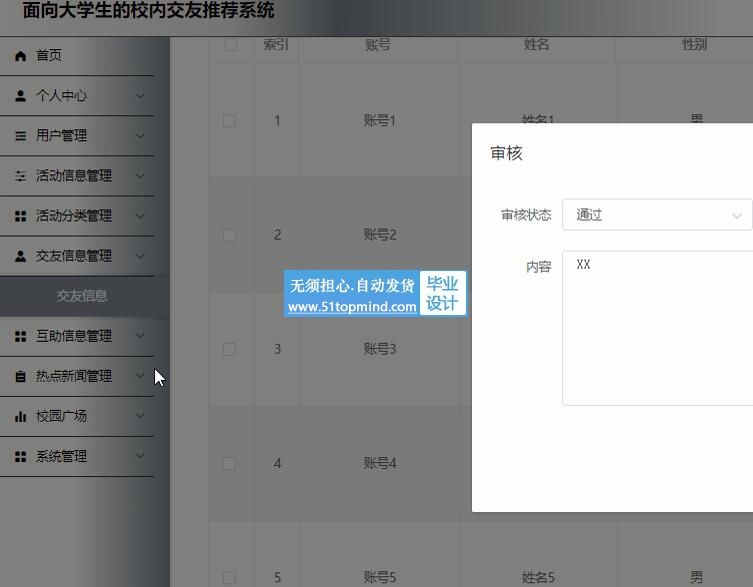Click into the 内容 text area

(657, 328)
